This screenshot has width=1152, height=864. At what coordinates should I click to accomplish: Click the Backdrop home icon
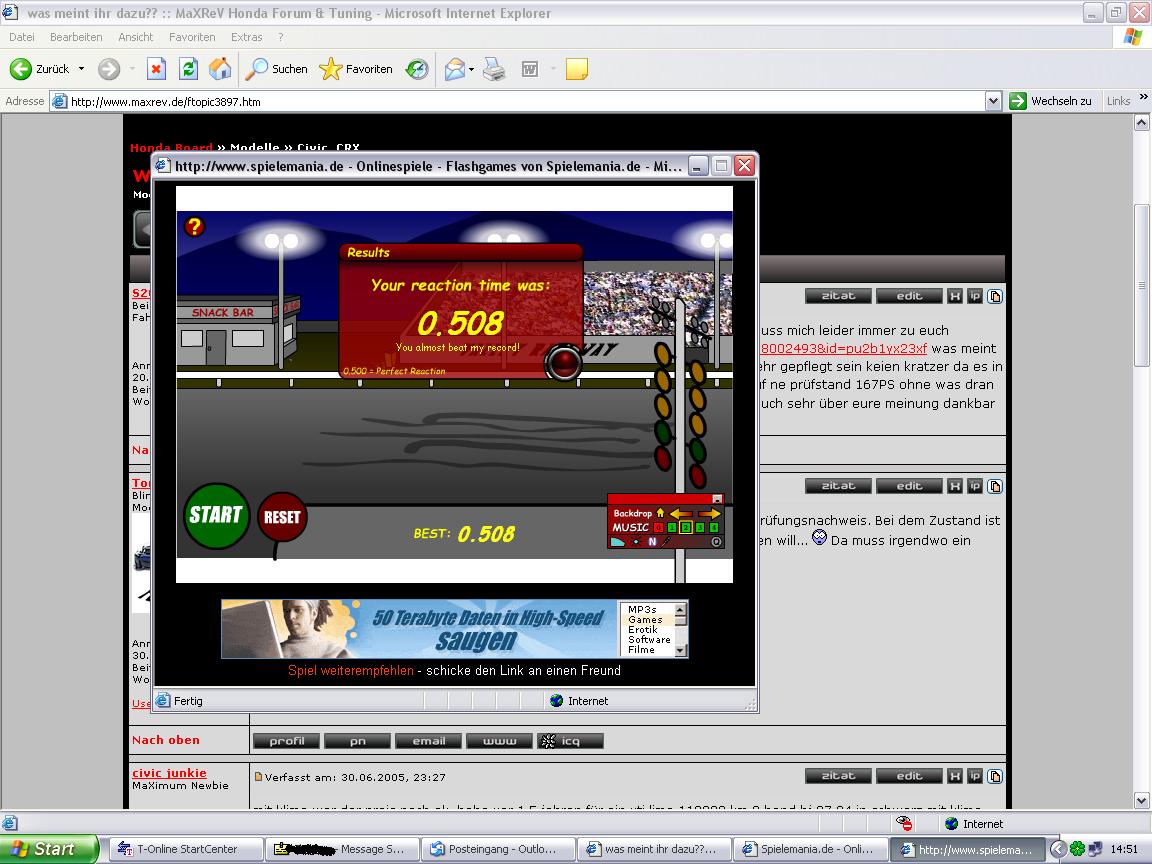(660, 513)
